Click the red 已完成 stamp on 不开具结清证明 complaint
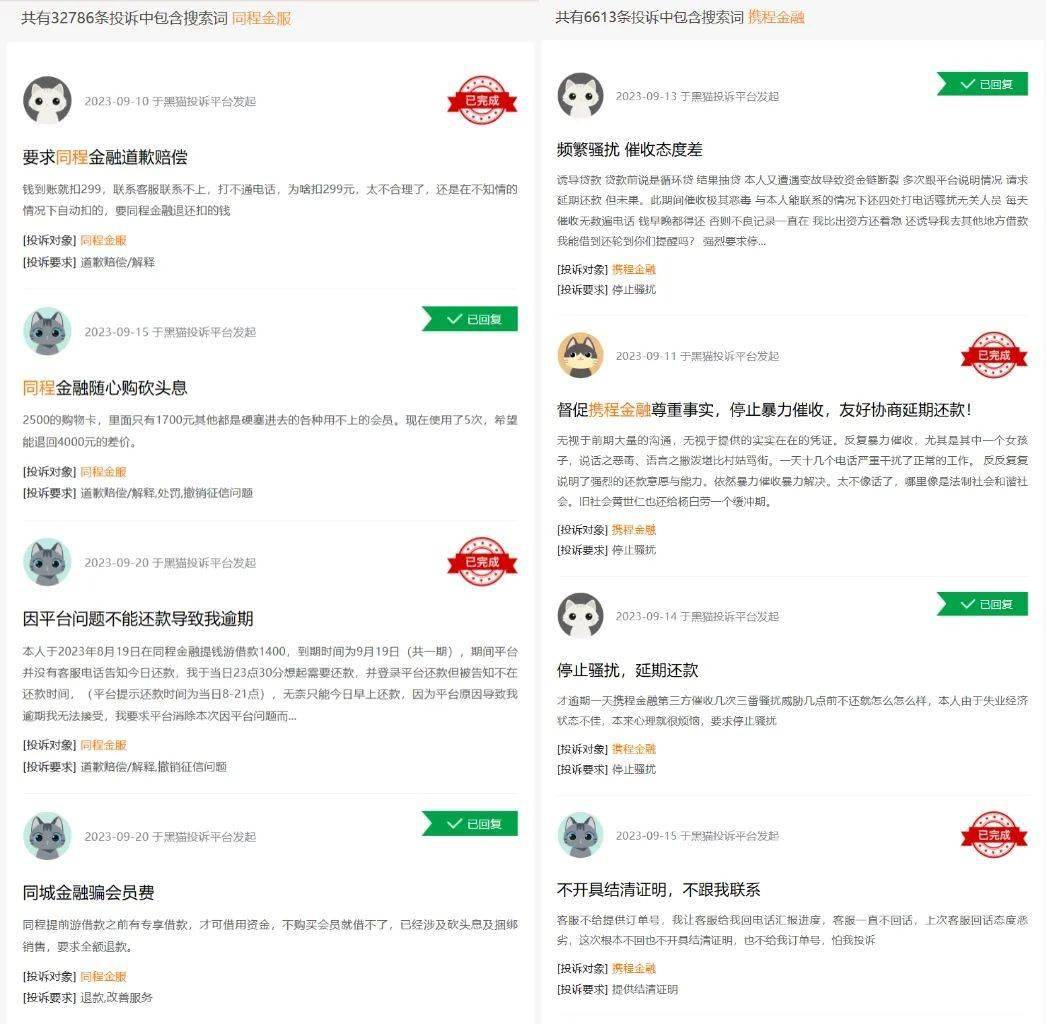This screenshot has height=1024, width=1046. coord(993,835)
